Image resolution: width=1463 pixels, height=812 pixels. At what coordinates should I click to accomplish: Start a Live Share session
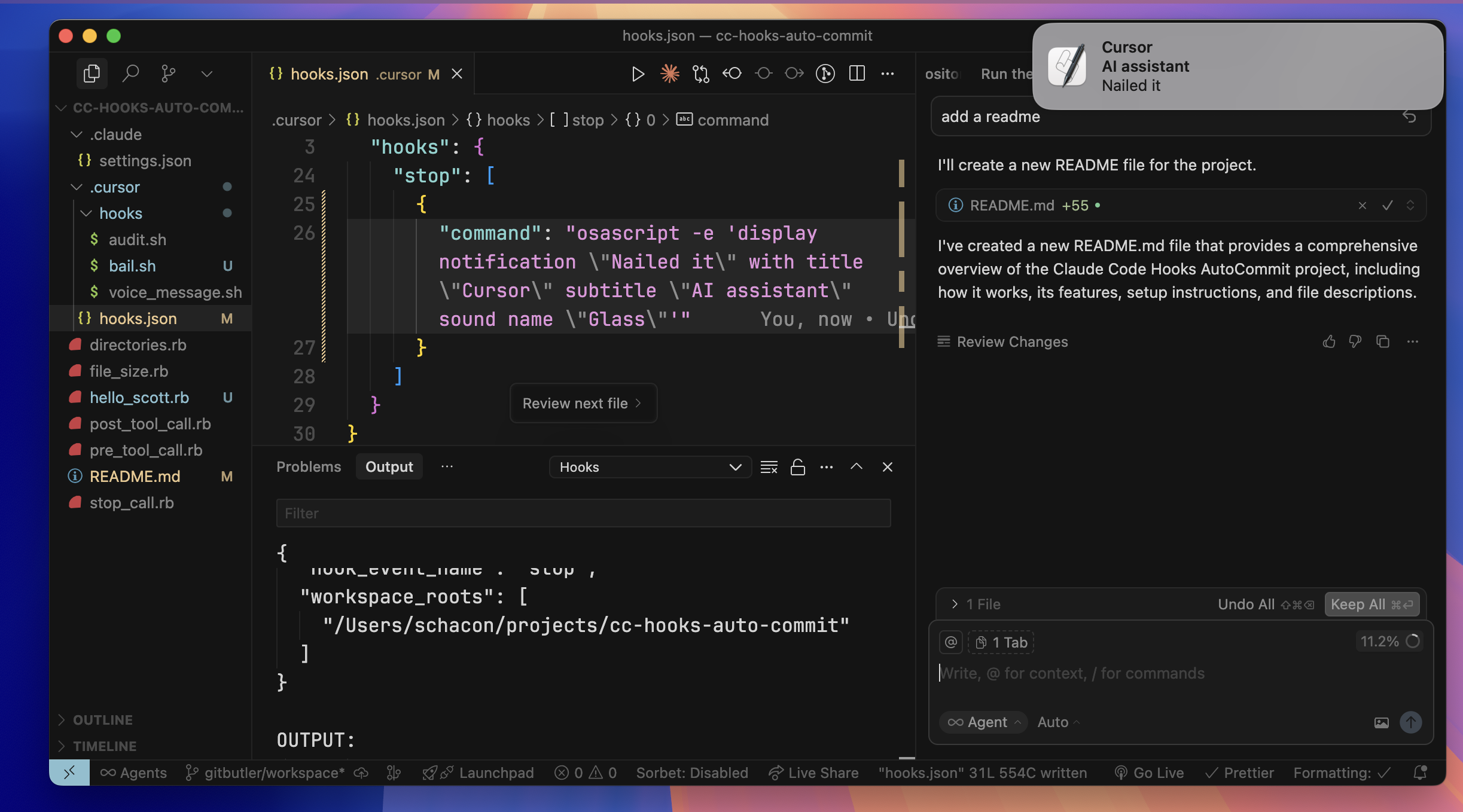813,773
